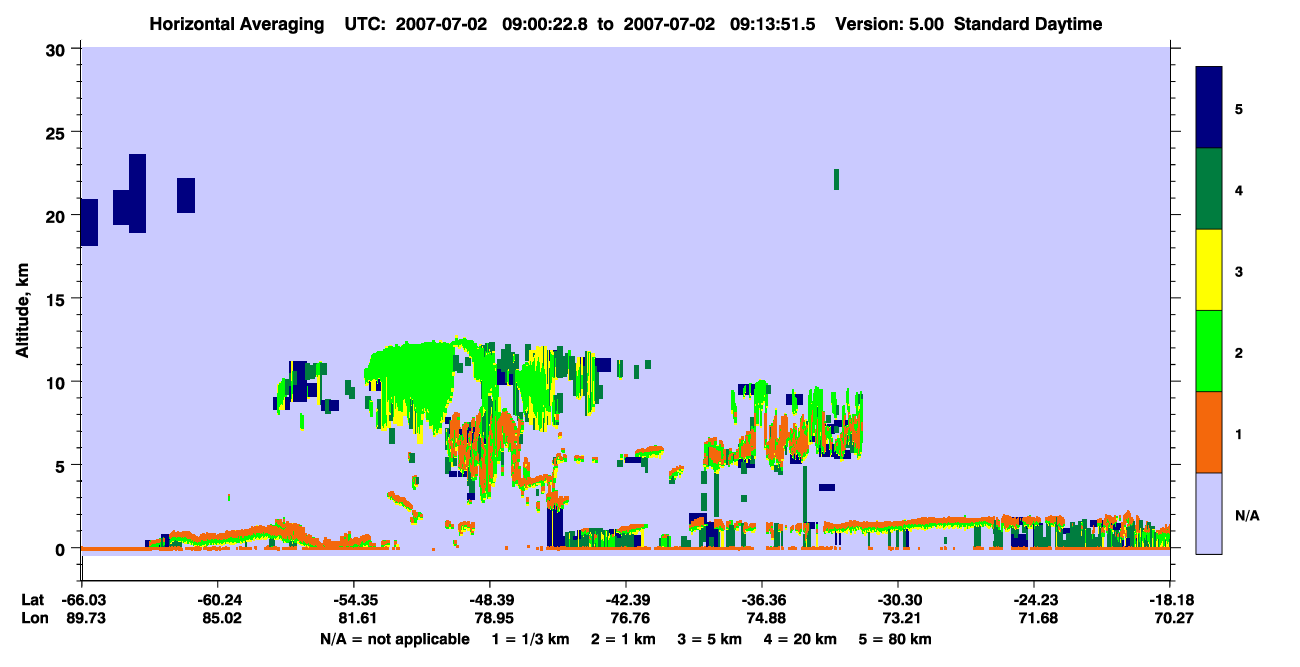Click the altitude tick label 30
This screenshot has width=1300, height=667.
point(58,49)
